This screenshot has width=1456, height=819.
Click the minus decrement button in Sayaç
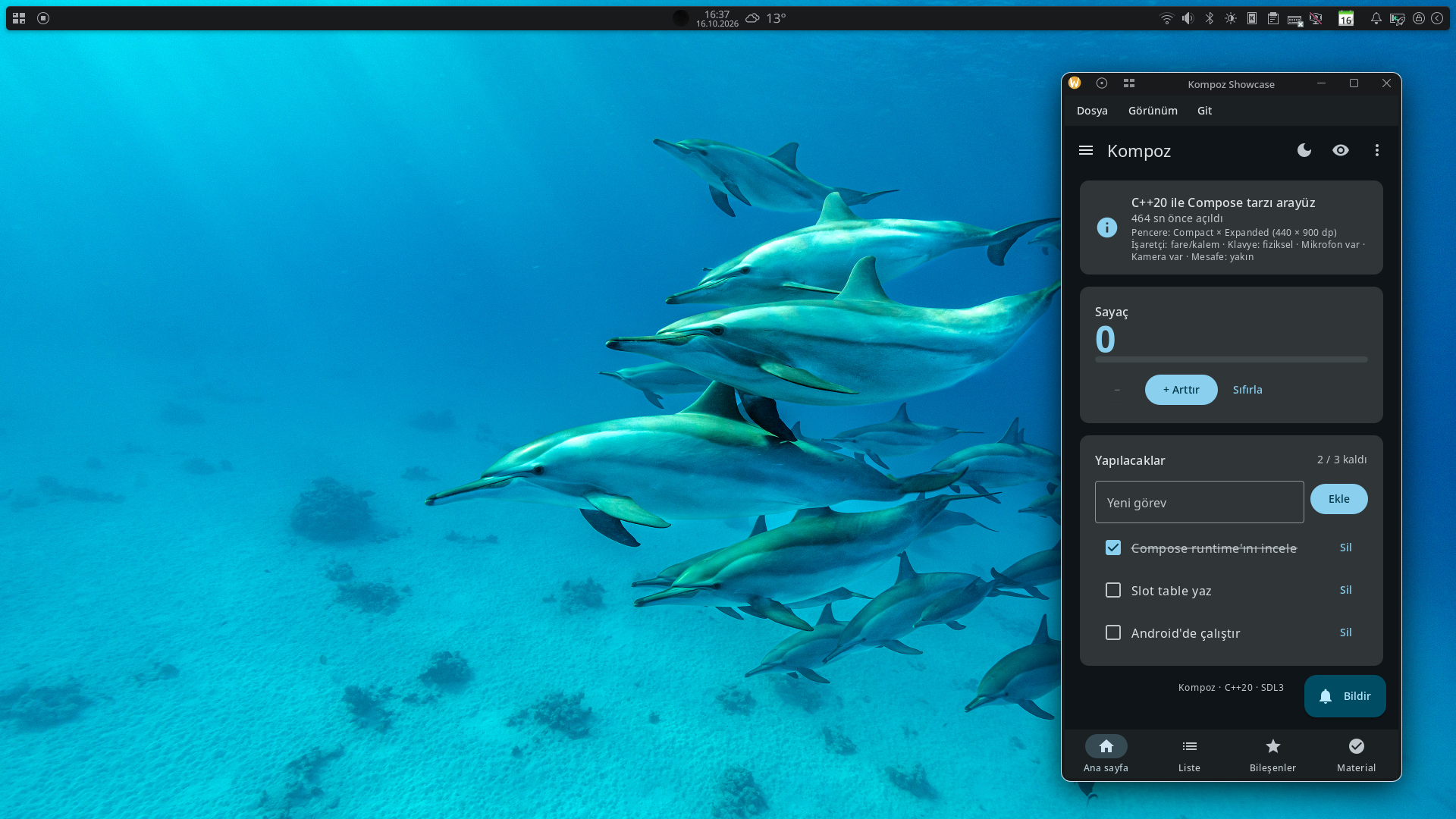point(1117,390)
